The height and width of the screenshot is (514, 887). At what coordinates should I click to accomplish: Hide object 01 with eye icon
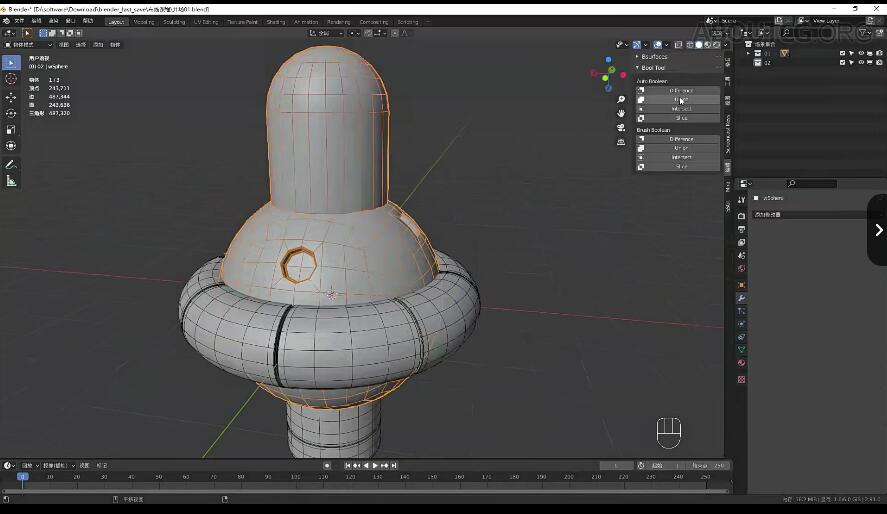click(x=861, y=53)
